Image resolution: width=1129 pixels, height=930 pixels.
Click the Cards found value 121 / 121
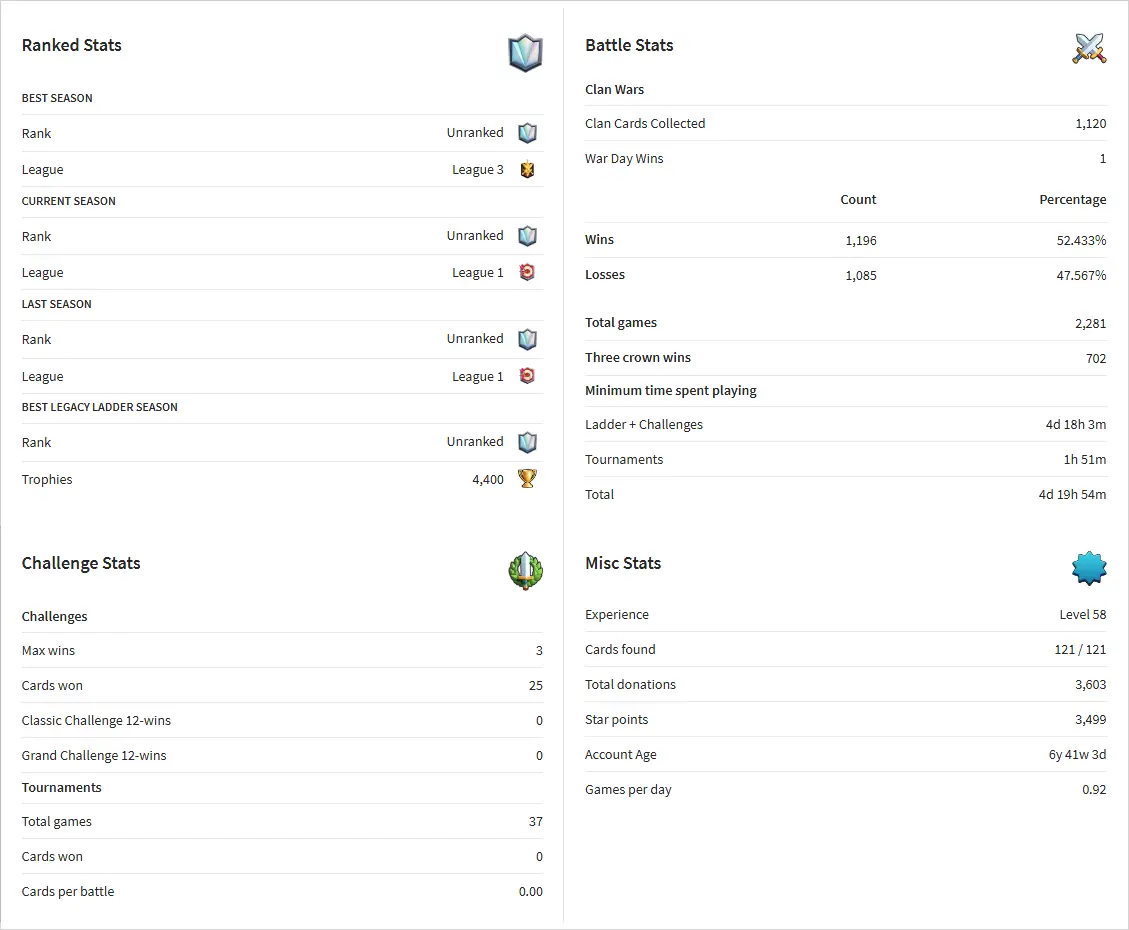pyautogui.click(x=1080, y=649)
